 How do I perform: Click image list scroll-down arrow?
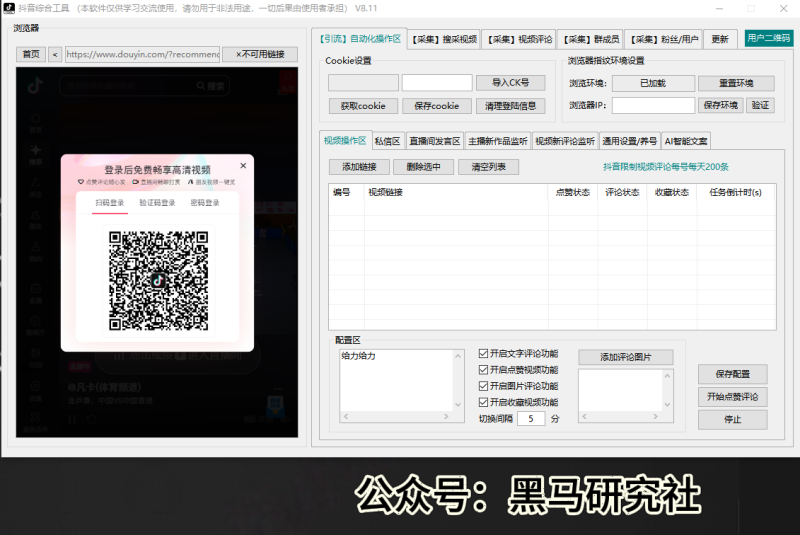coord(667,405)
